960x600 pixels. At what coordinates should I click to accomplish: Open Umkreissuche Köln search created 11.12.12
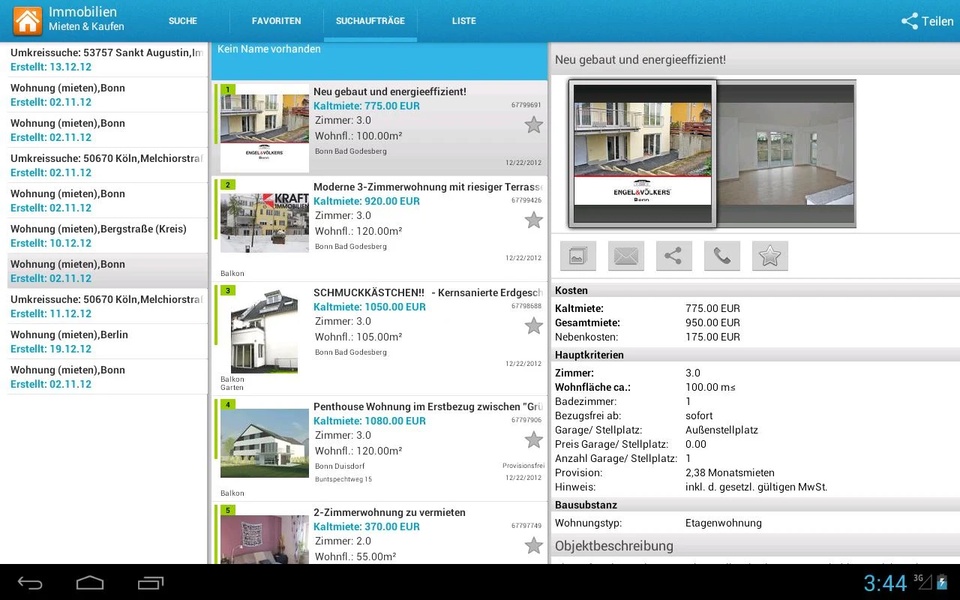pyautogui.click(x=107, y=306)
